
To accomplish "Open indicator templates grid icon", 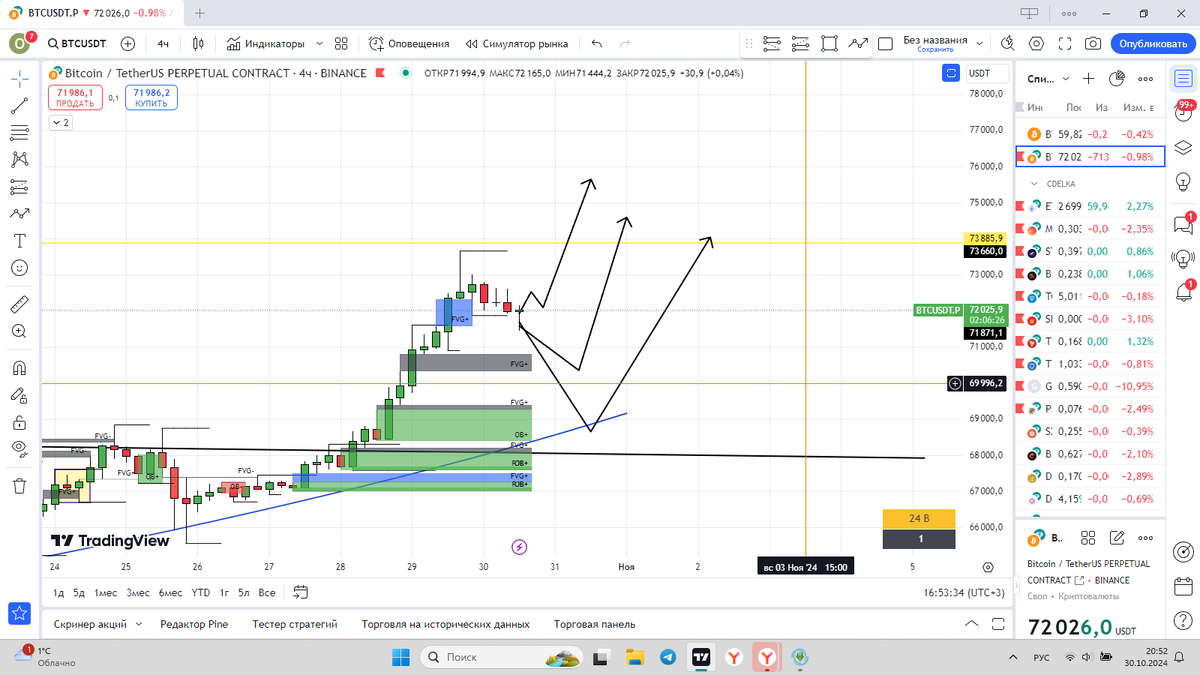I will [341, 44].
